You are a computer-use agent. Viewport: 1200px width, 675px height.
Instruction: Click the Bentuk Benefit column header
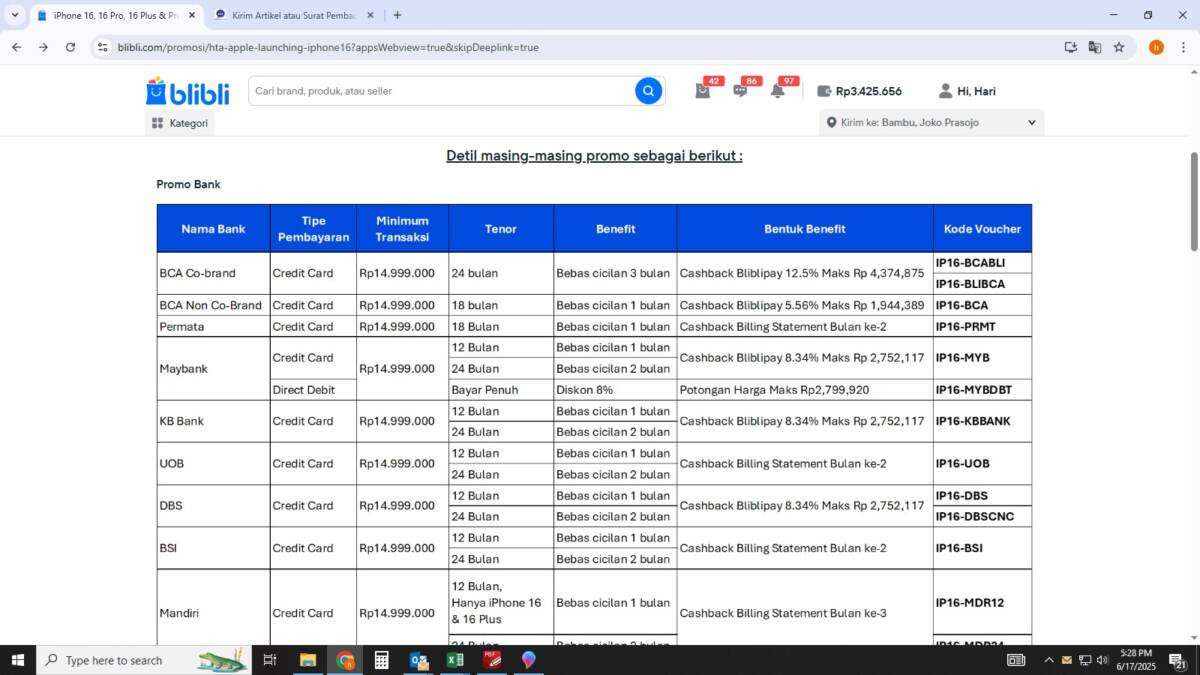coord(805,229)
